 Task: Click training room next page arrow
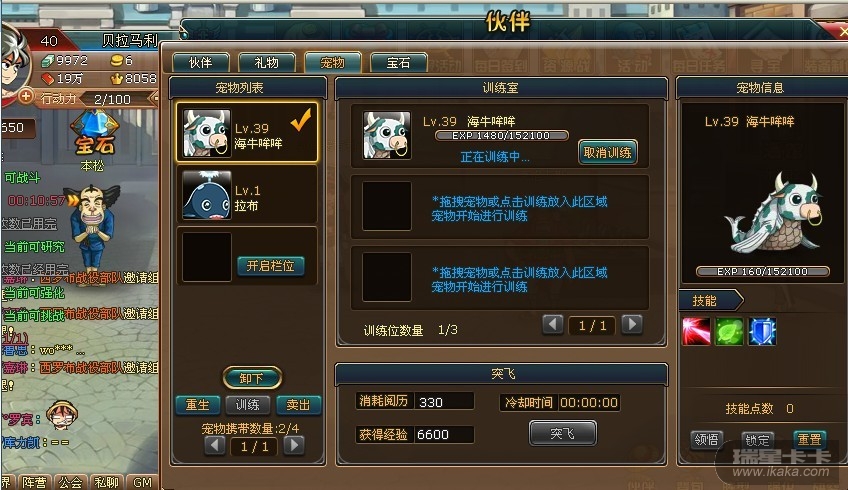(632, 325)
